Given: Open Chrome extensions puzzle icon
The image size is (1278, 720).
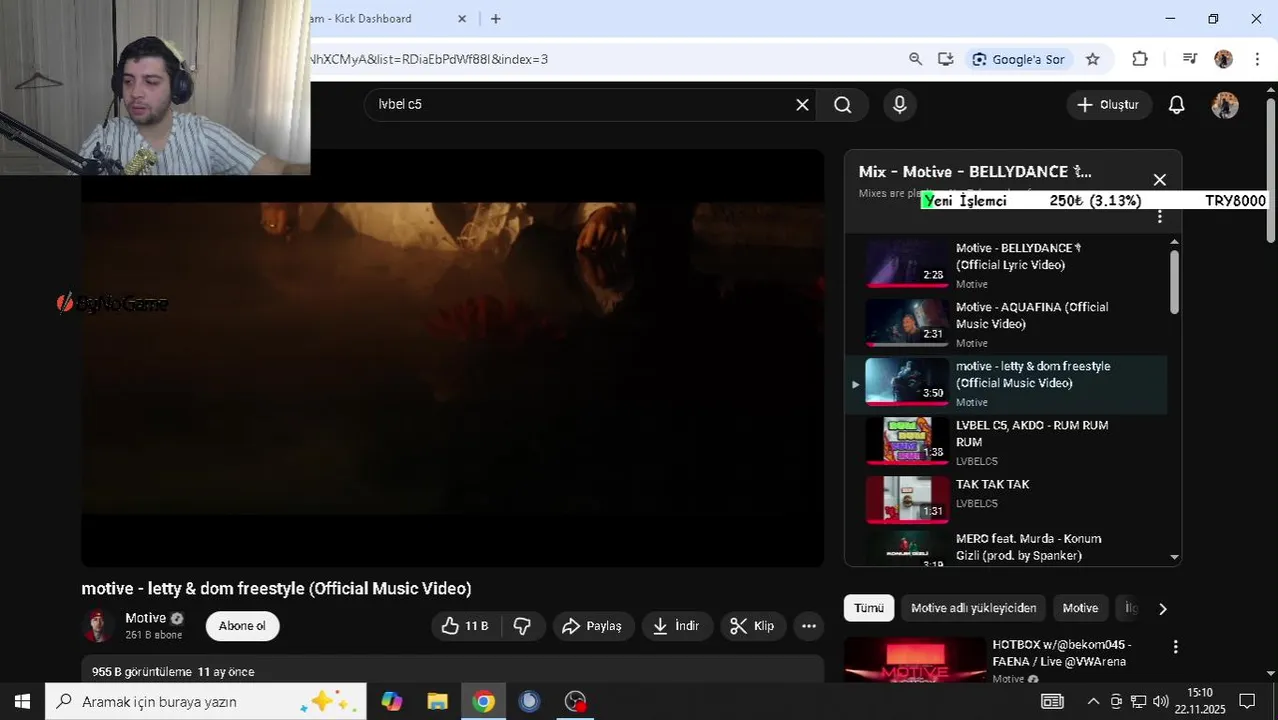Looking at the screenshot, I should [1140, 59].
